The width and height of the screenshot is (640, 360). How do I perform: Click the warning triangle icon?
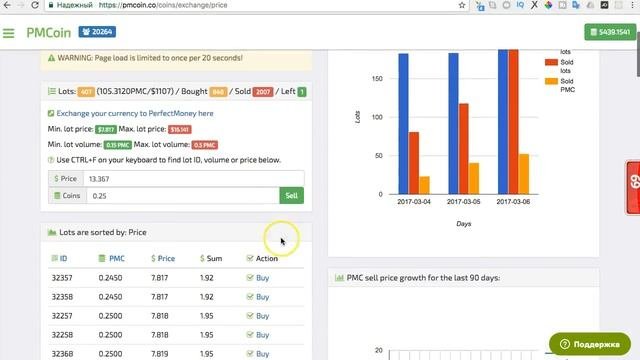(x=51, y=58)
